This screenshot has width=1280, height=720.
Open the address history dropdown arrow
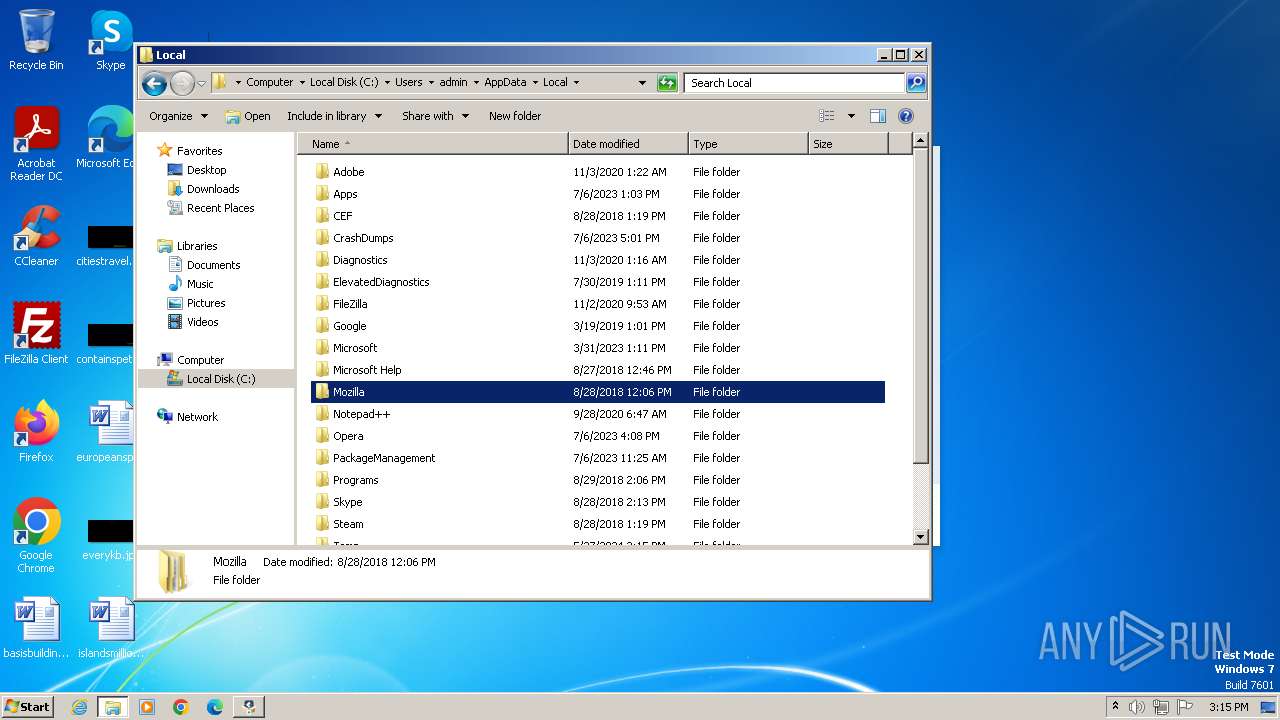click(x=642, y=83)
